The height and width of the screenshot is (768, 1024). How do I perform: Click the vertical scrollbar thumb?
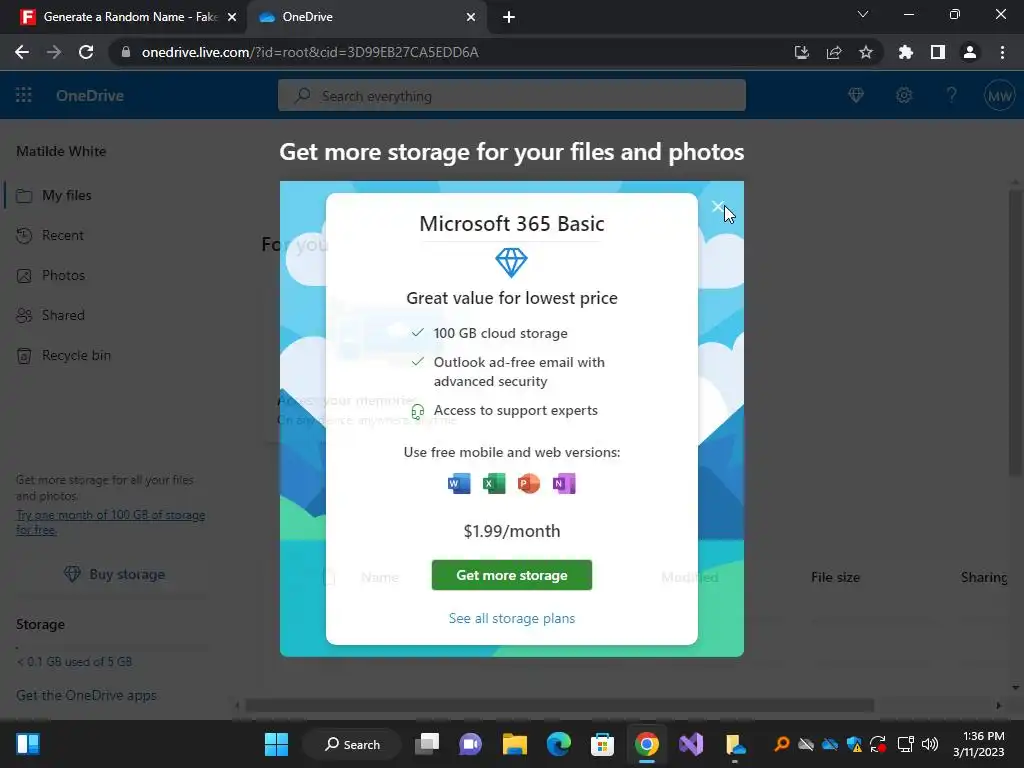point(1014,333)
